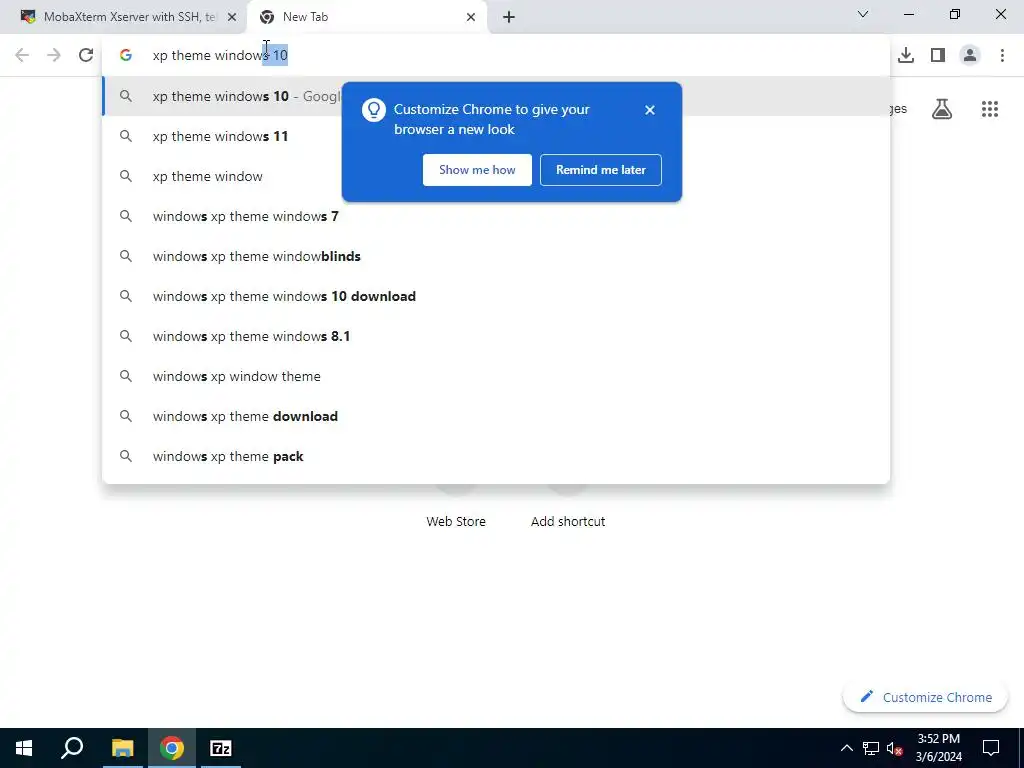Select suggestion windows xp theme windowblinds

496,256
